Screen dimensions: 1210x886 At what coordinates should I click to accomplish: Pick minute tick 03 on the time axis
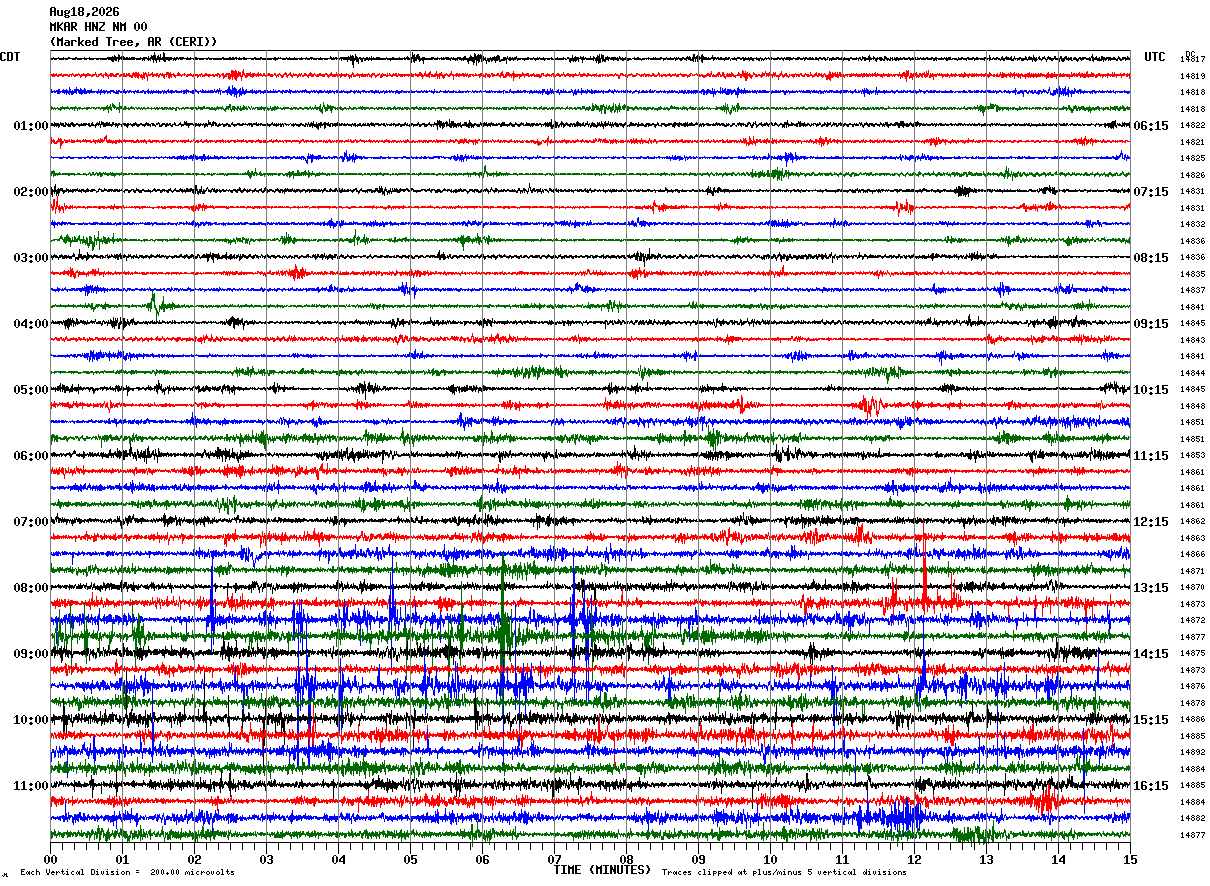pos(266,859)
